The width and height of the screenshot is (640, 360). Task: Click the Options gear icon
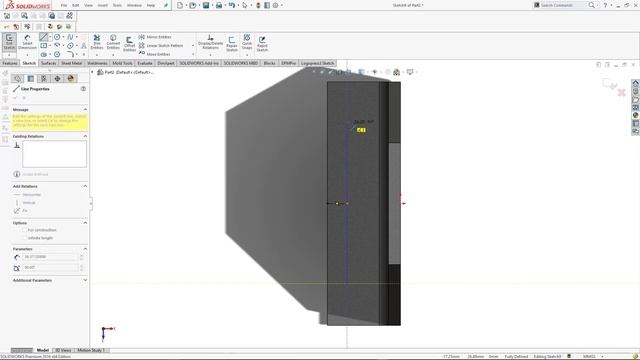(276, 5)
